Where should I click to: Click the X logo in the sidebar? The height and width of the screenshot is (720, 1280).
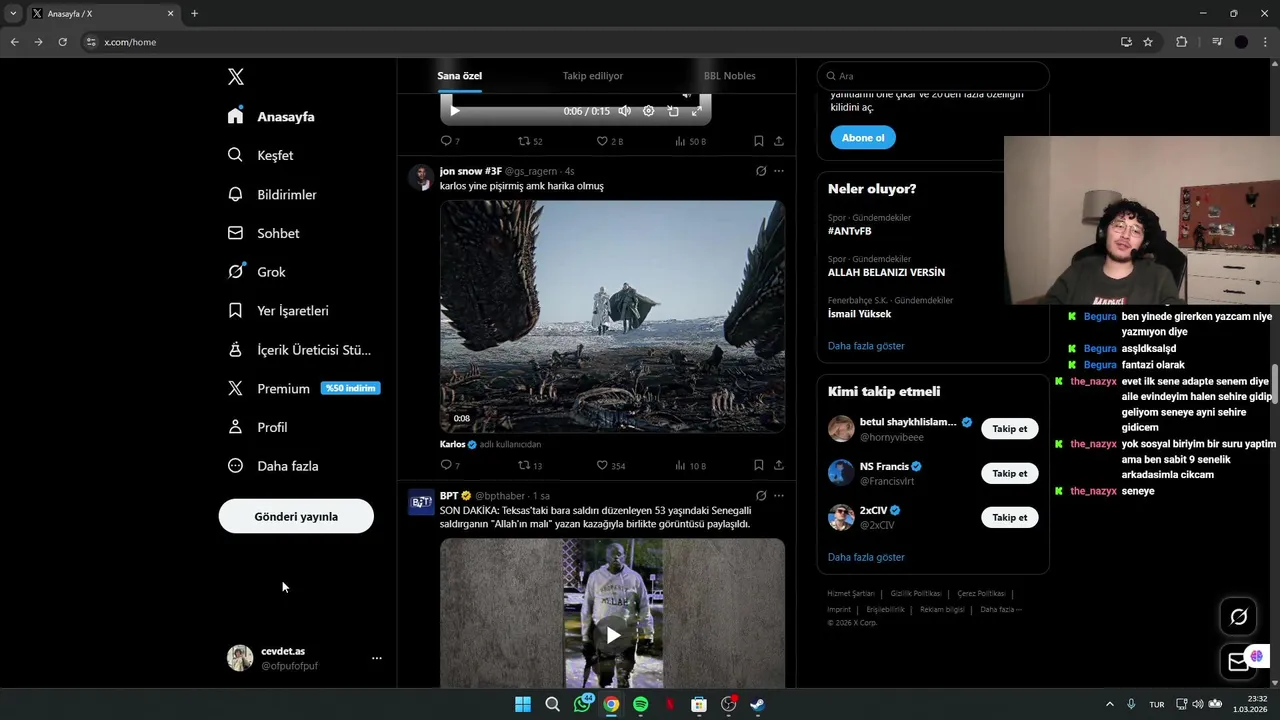click(236, 77)
